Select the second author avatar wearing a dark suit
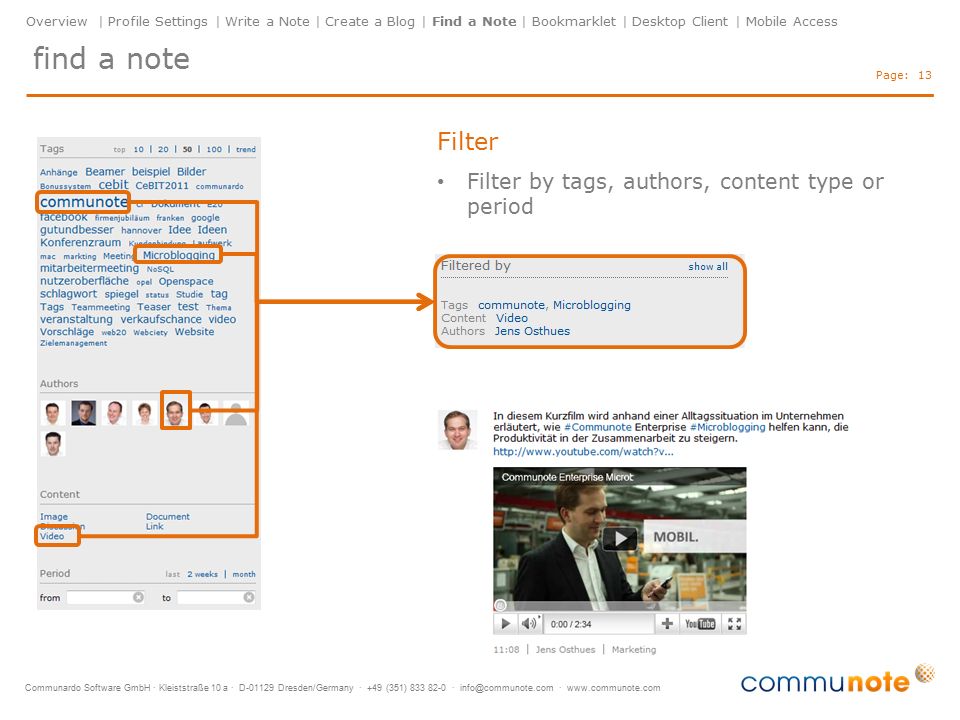Viewport: 960px width, 720px height. pyautogui.click(x=83, y=413)
